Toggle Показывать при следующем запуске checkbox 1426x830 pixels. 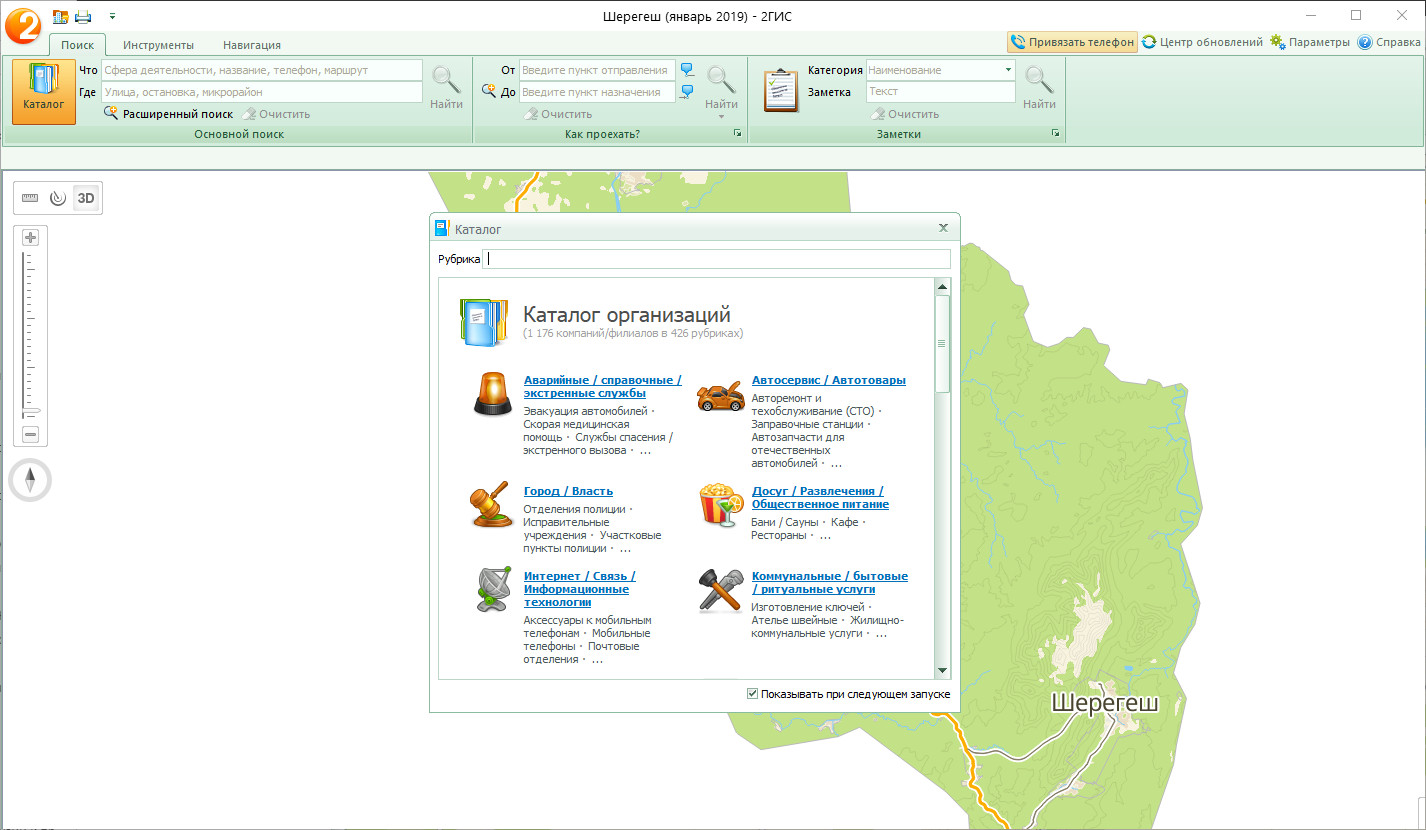pos(753,694)
